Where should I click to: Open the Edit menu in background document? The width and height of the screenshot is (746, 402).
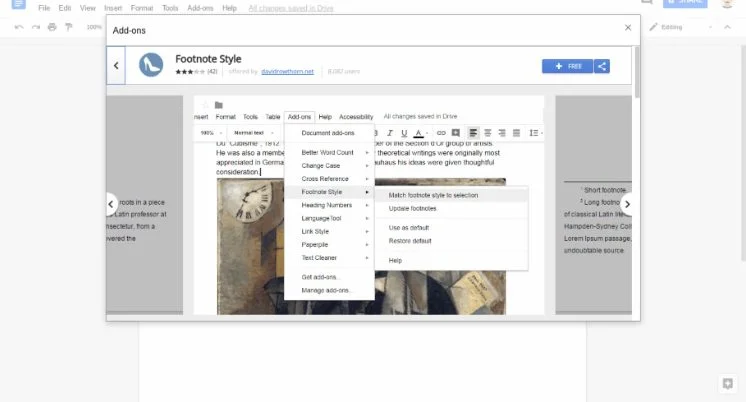65,8
